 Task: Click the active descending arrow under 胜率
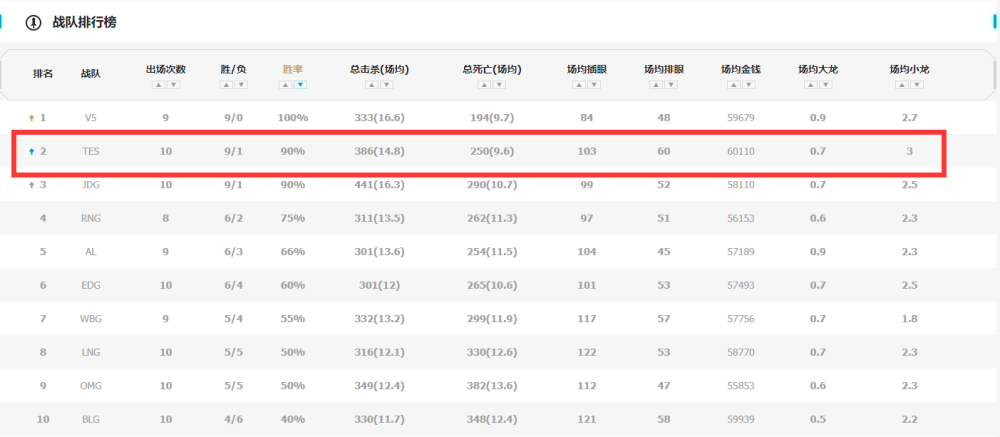click(x=301, y=85)
